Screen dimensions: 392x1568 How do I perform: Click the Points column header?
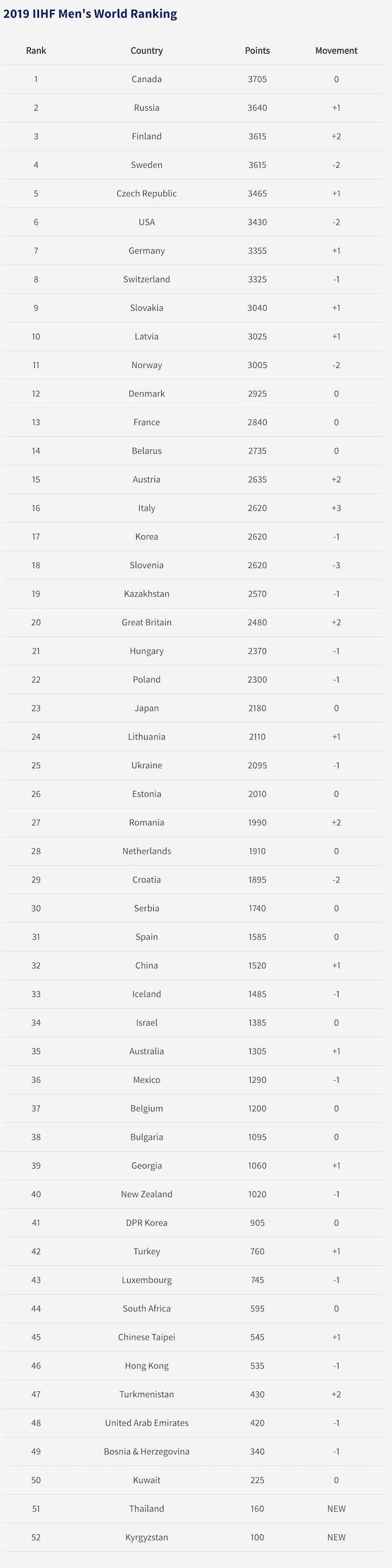pos(257,51)
